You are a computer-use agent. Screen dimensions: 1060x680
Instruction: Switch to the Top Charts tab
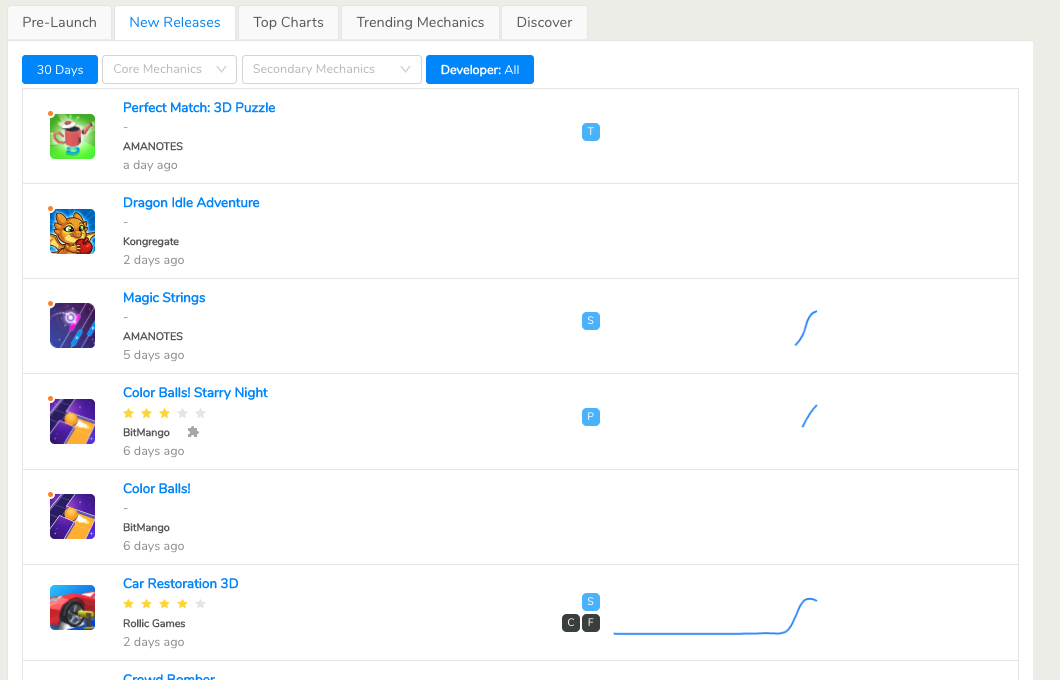click(288, 22)
